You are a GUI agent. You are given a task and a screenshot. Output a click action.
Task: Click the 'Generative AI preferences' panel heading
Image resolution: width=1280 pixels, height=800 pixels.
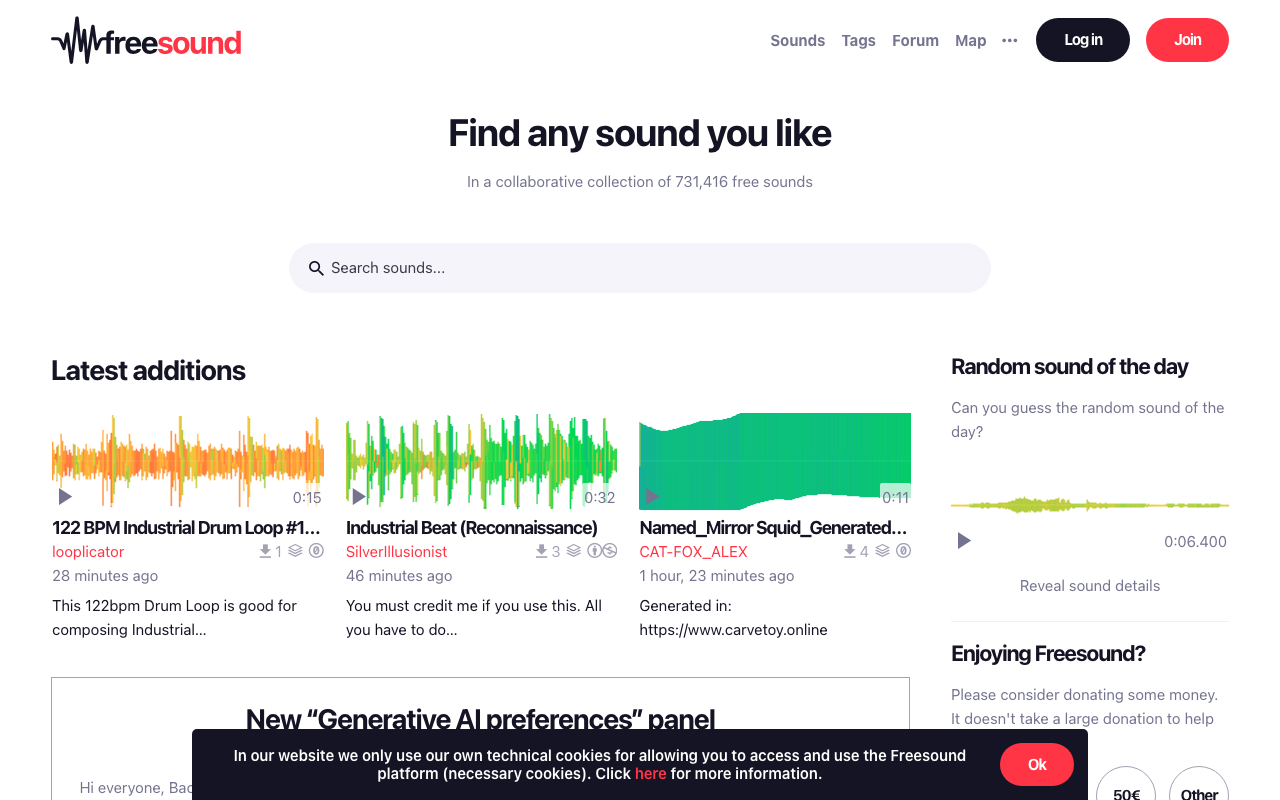tap(481, 719)
